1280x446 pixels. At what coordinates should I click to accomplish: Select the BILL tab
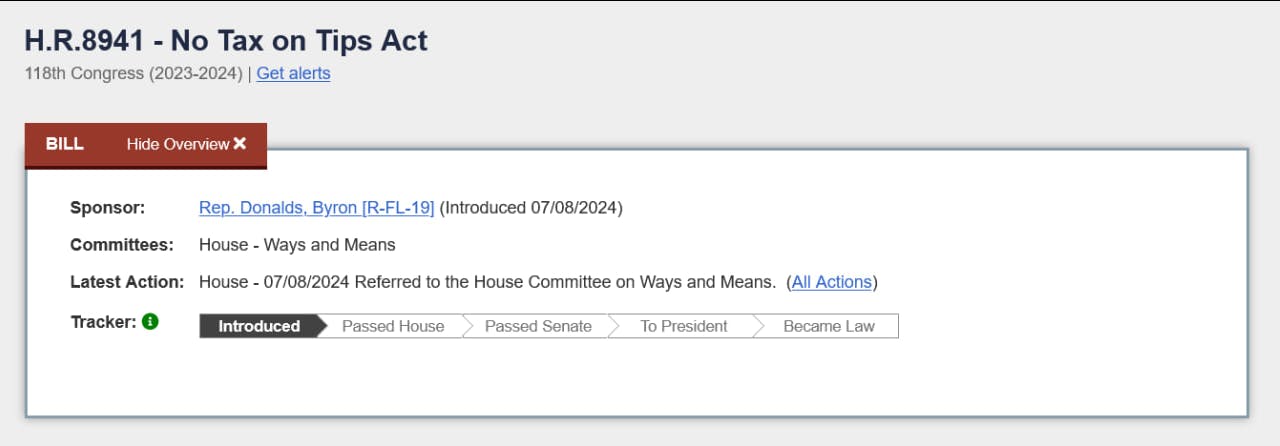point(65,144)
